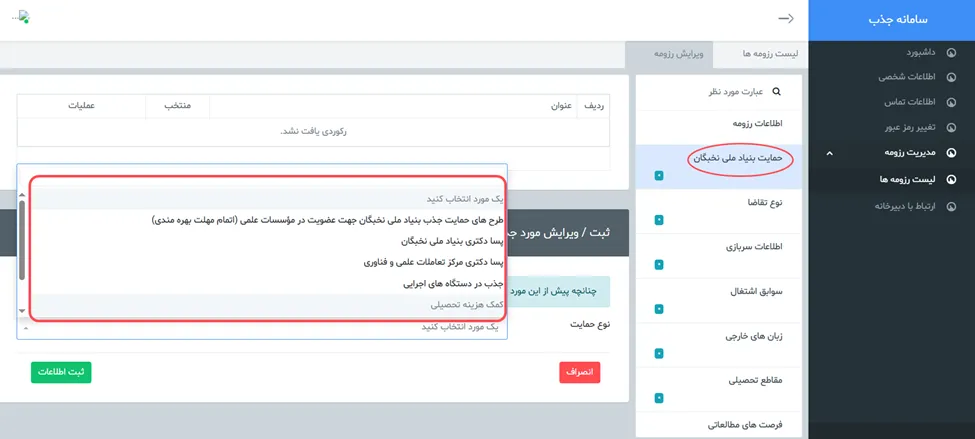Click the arrow icon in the top header
This screenshot has width=975, height=439.
point(786,18)
